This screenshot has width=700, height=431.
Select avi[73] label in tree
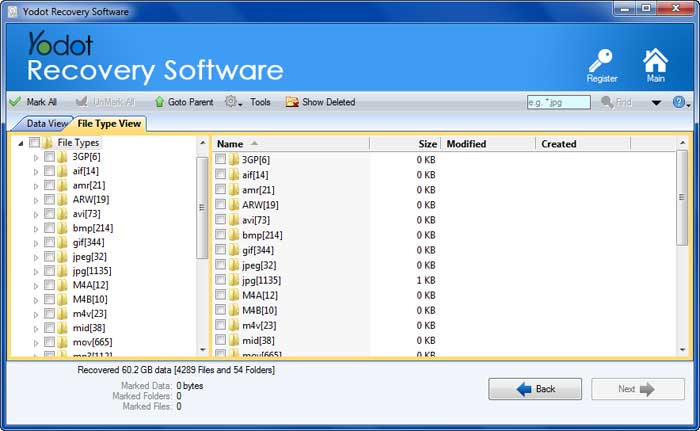click(x=86, y=214)
